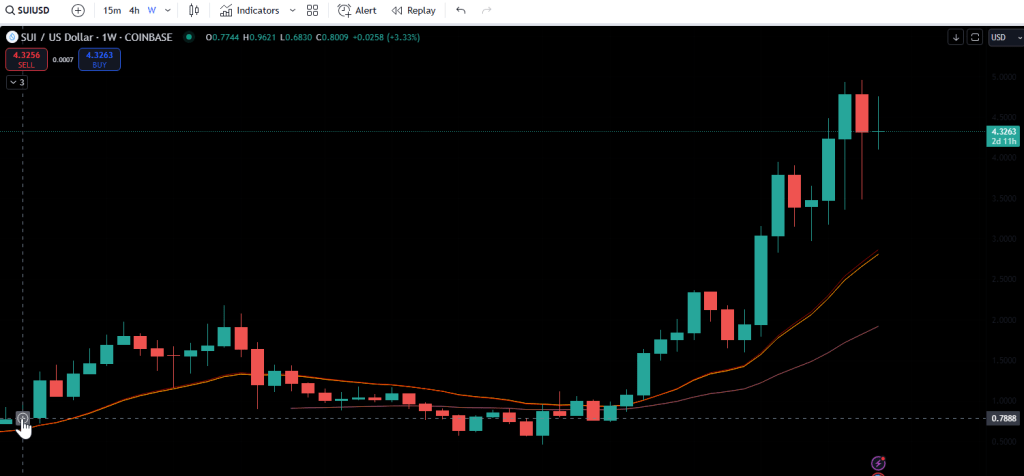The image size is (1024, 476).
Task: Start bar Replay mode
Action: click(x=413, y=10)
